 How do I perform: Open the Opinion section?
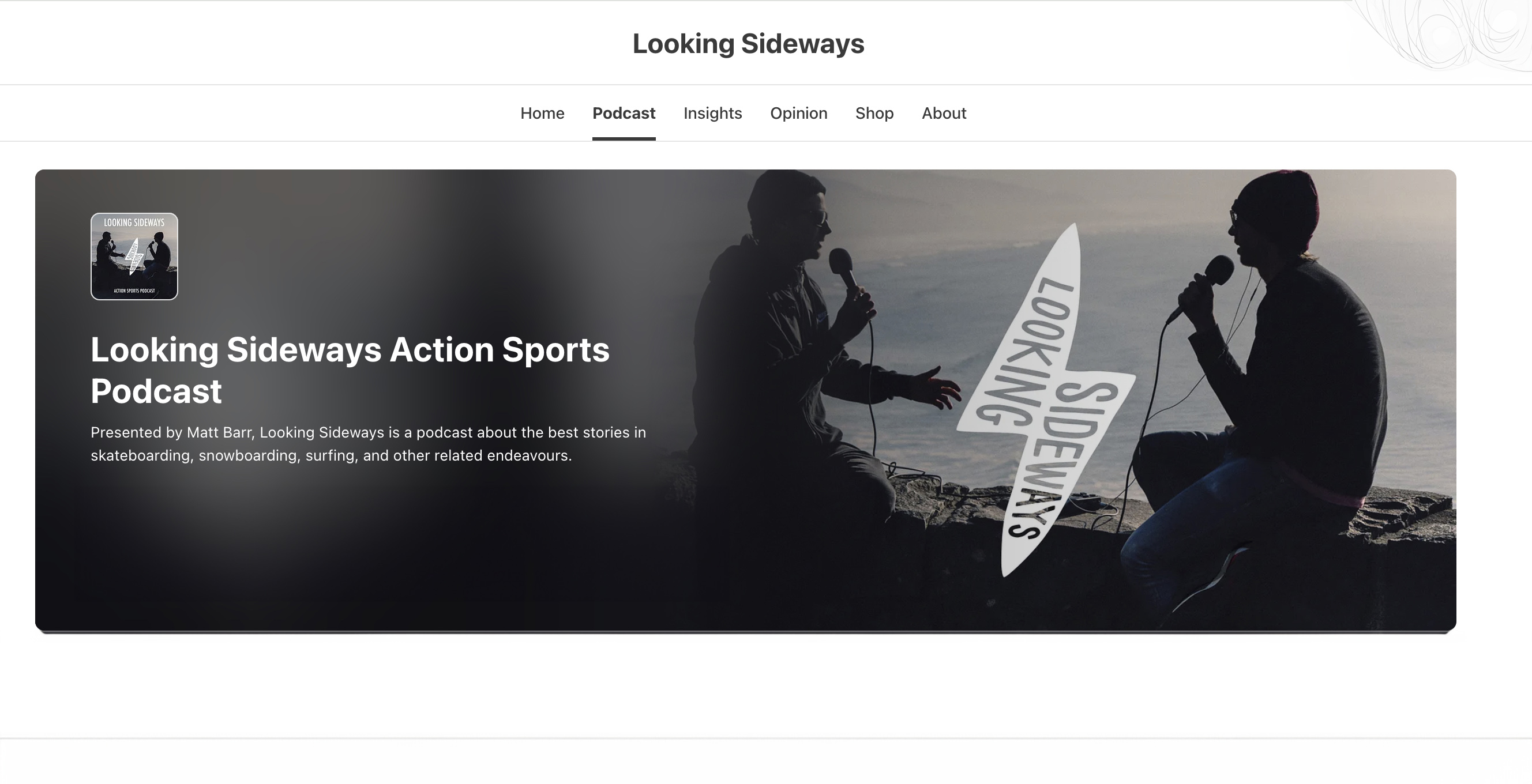pos(799,113)
